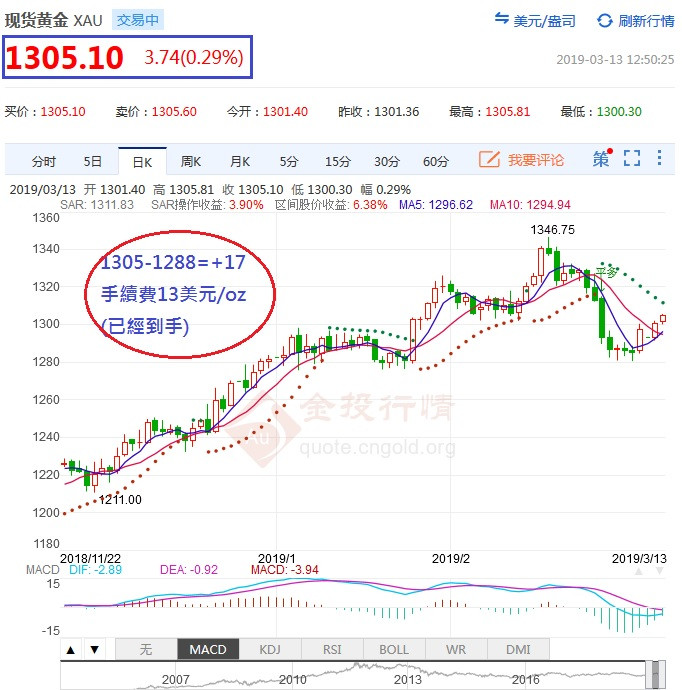The image size is (682, 690).
Task: Click the 2019-03-13 12:50:25 timestamp
Action: pyautogui.click(x=615, y=59)
